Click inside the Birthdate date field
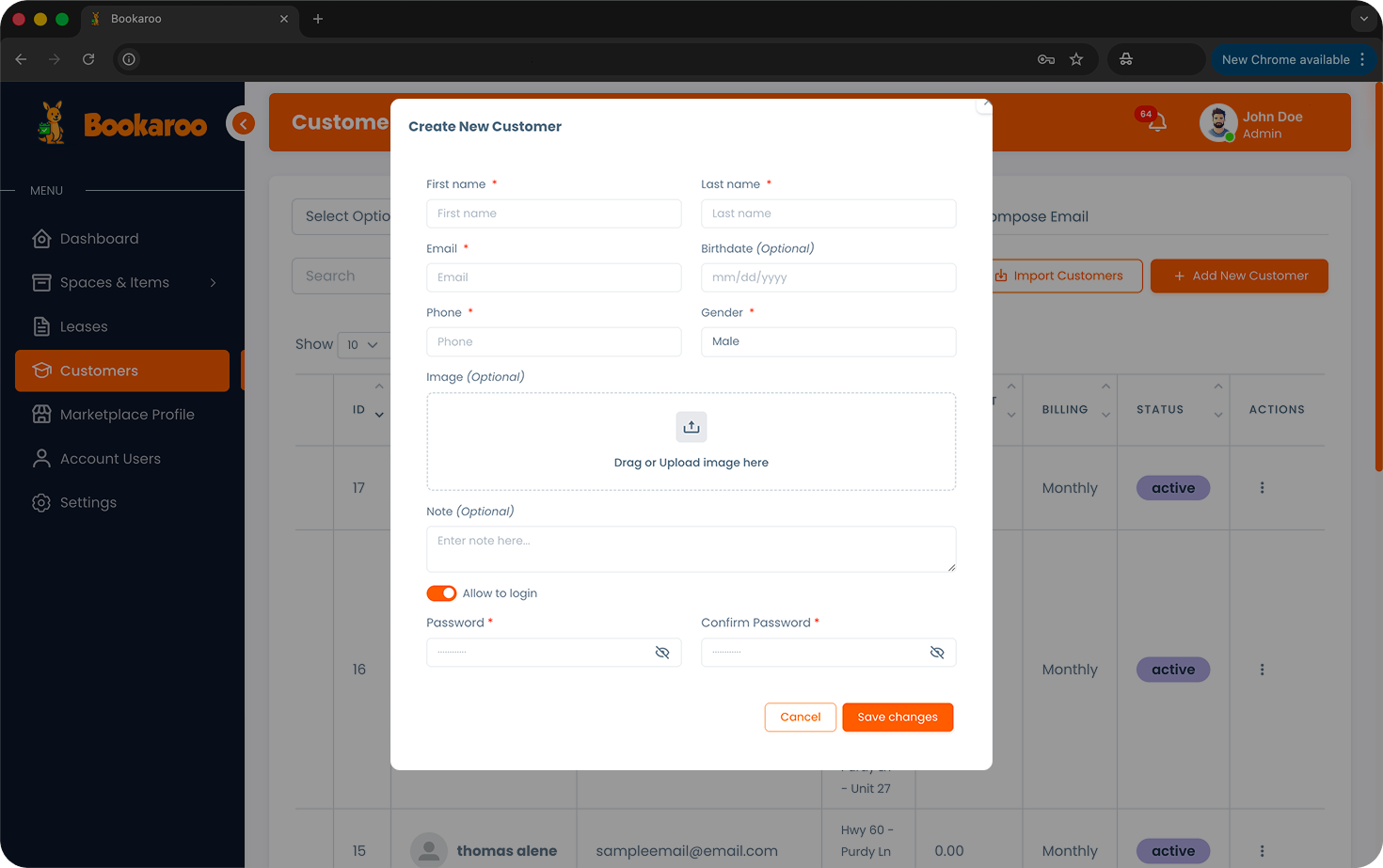The image size is (1383, 868). click(x=828, y=277)
